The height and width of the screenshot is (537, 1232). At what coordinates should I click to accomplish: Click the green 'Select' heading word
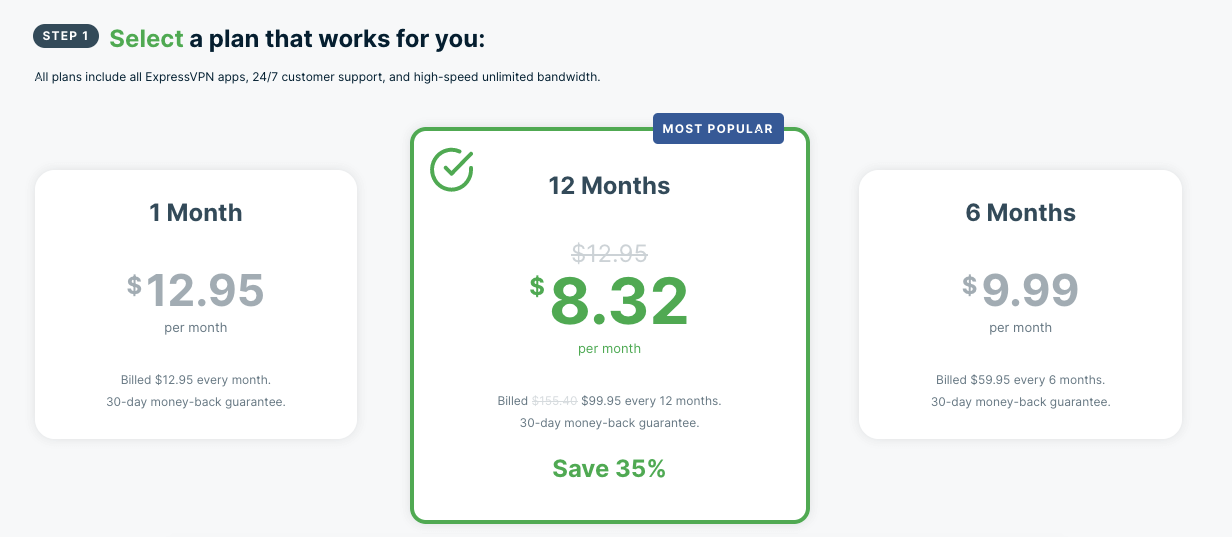[146, 39]
